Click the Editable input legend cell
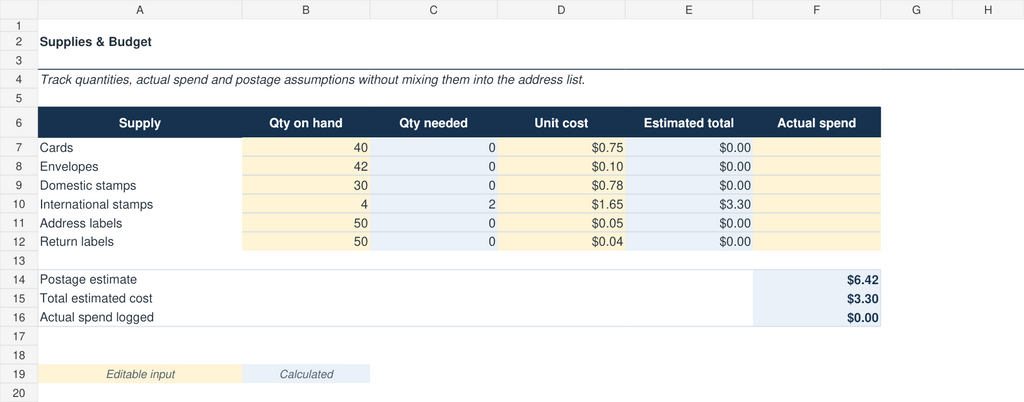1024x402 pixels. click(140, 374)
